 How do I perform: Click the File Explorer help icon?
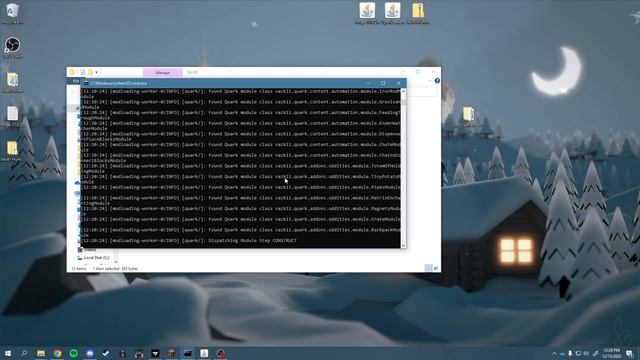(437, 81)
